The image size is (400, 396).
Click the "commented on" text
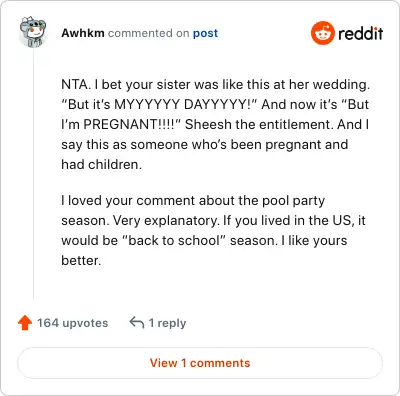click(149, 33)
